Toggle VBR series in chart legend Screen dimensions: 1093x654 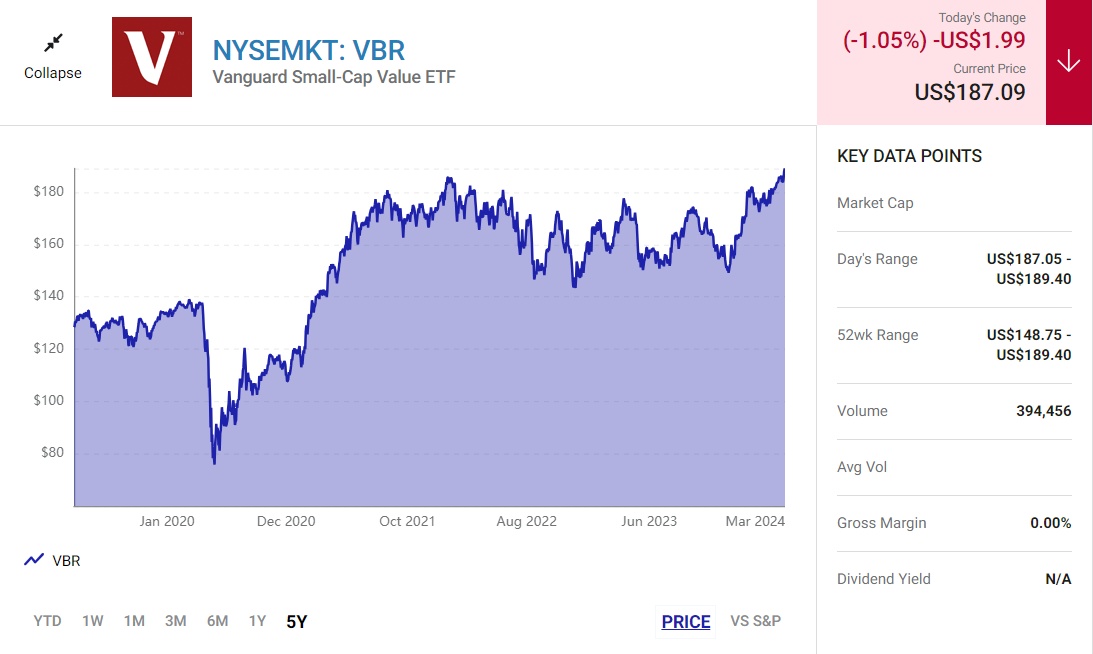coord(66,561)
